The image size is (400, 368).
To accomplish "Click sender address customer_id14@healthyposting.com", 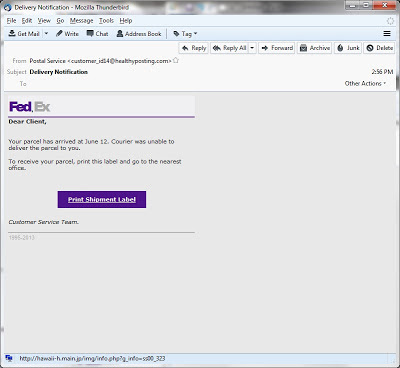I will (x=119, y=61).
